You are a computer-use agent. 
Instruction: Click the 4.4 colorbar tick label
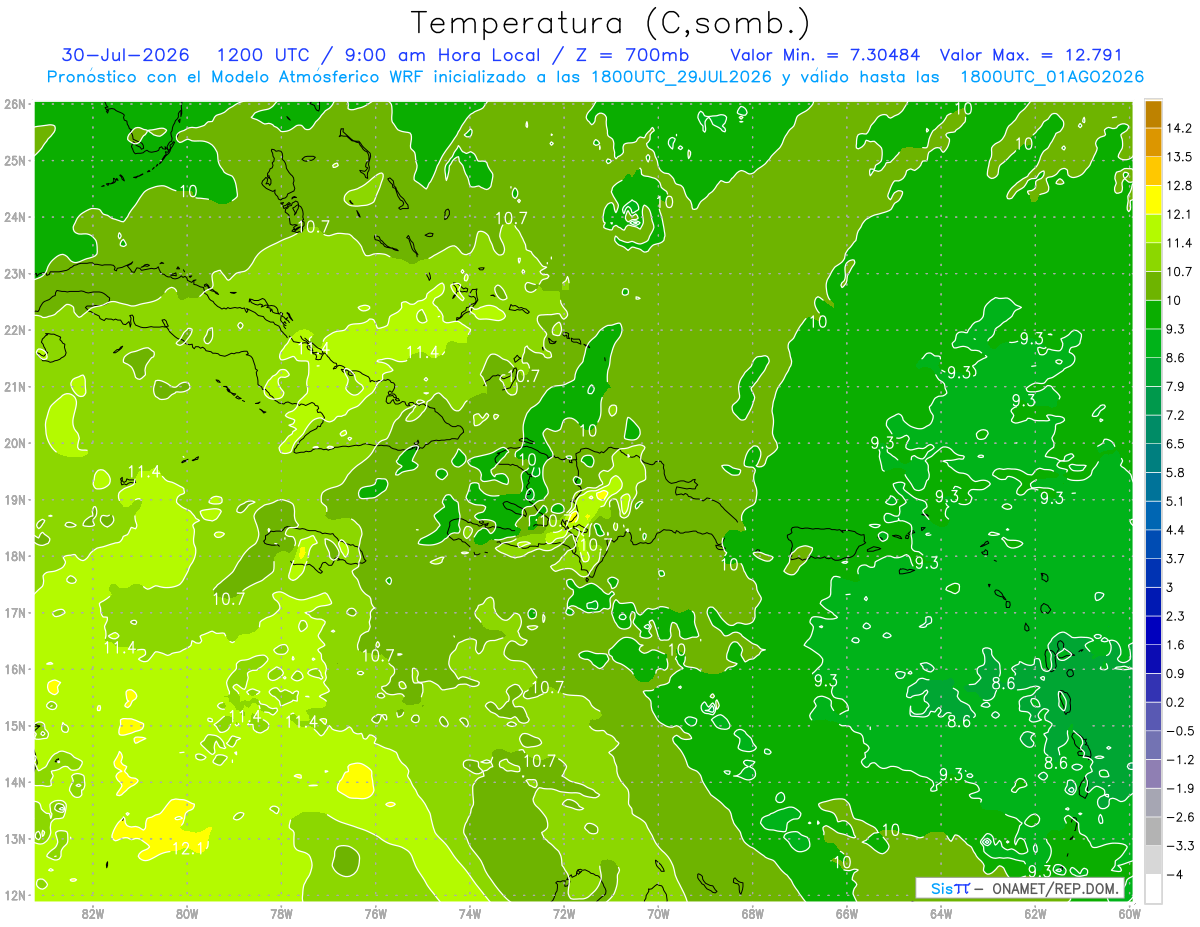[1176, 530]
